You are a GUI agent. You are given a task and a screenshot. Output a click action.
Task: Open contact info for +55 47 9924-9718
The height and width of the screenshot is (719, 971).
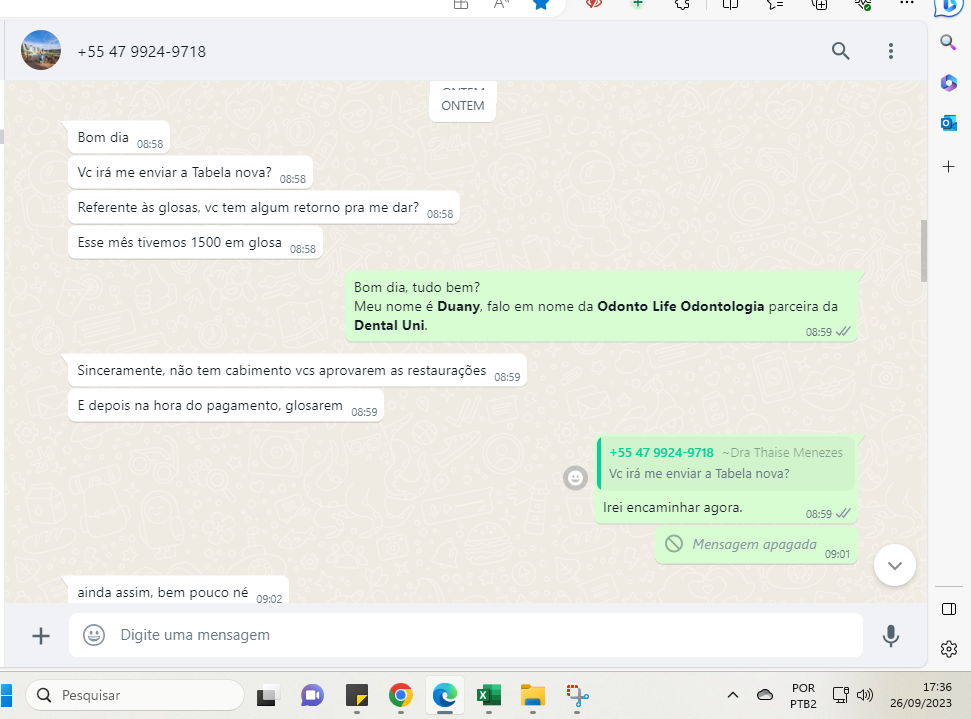coord(141,51)
